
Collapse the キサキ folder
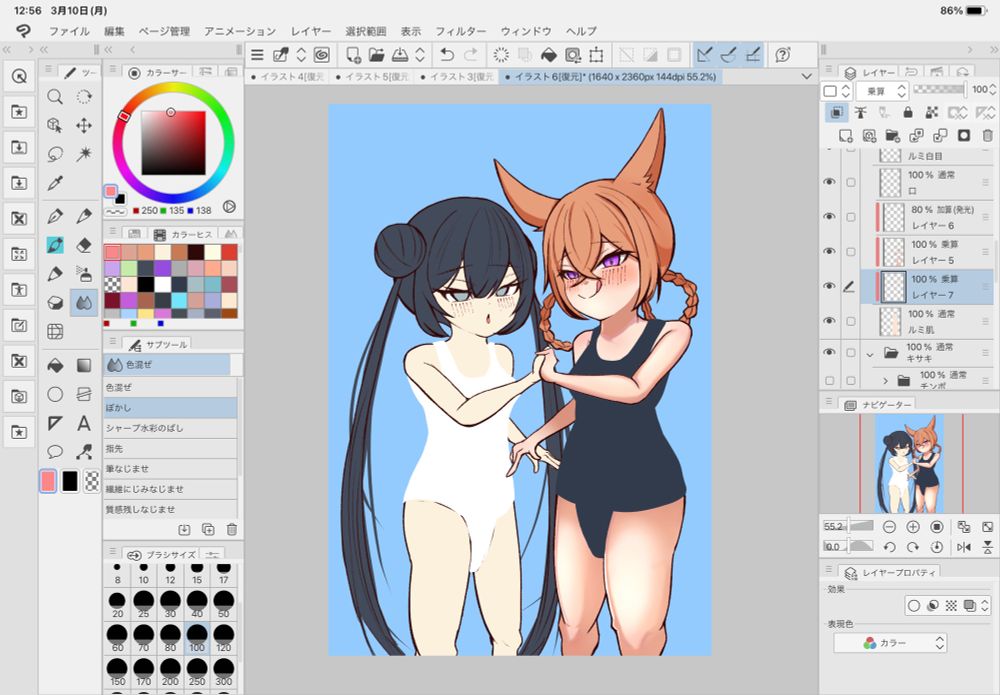869,353
